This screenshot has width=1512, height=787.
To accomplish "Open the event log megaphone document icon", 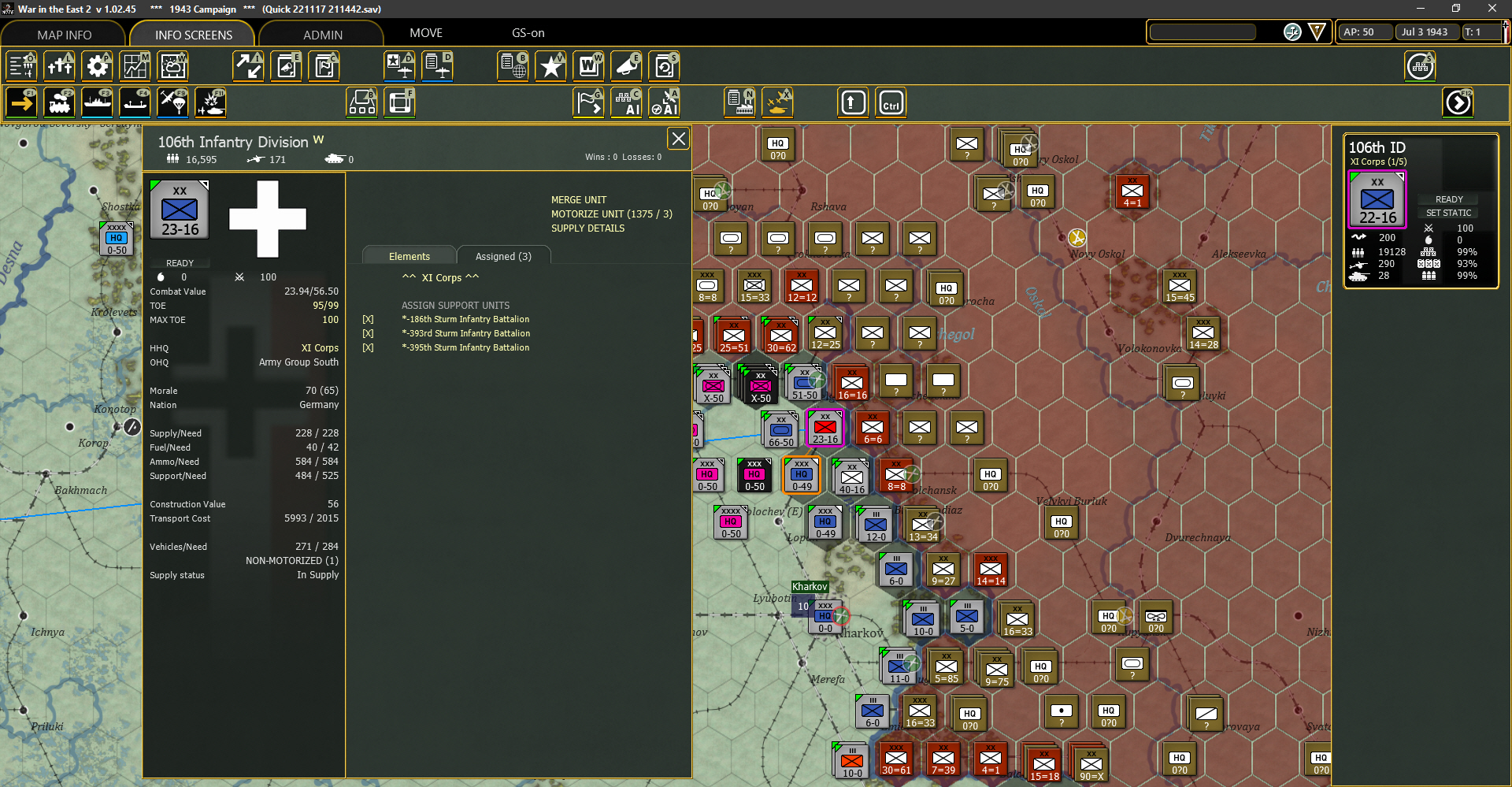I will 287,66.
